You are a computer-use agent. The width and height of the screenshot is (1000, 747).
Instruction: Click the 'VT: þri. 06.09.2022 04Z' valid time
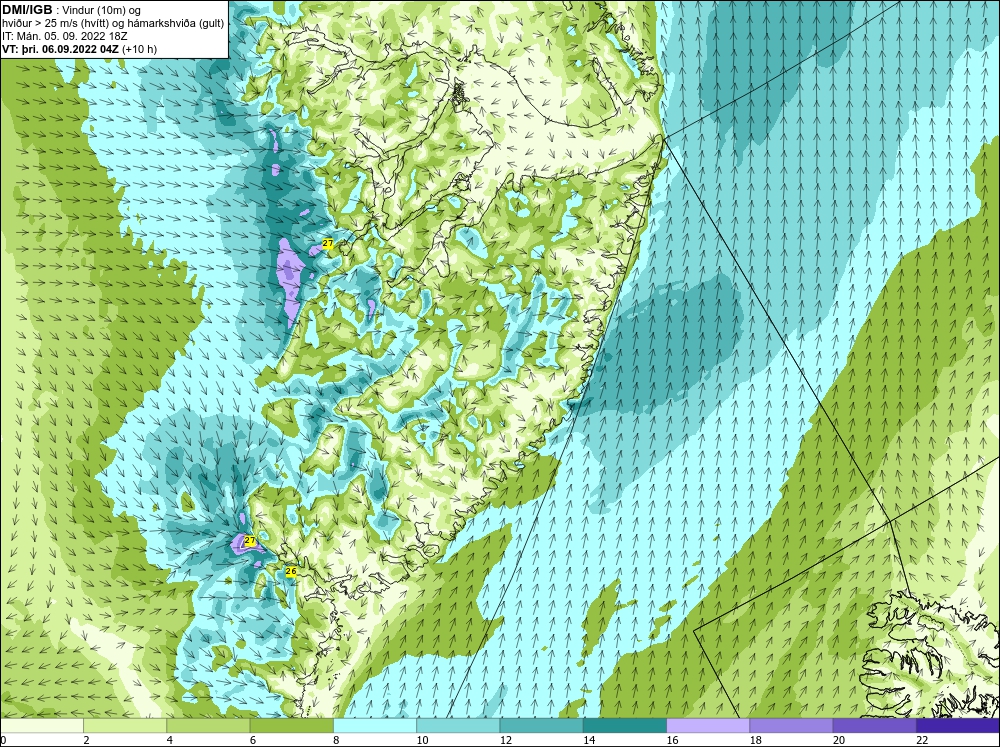click(x=61, y=48)
